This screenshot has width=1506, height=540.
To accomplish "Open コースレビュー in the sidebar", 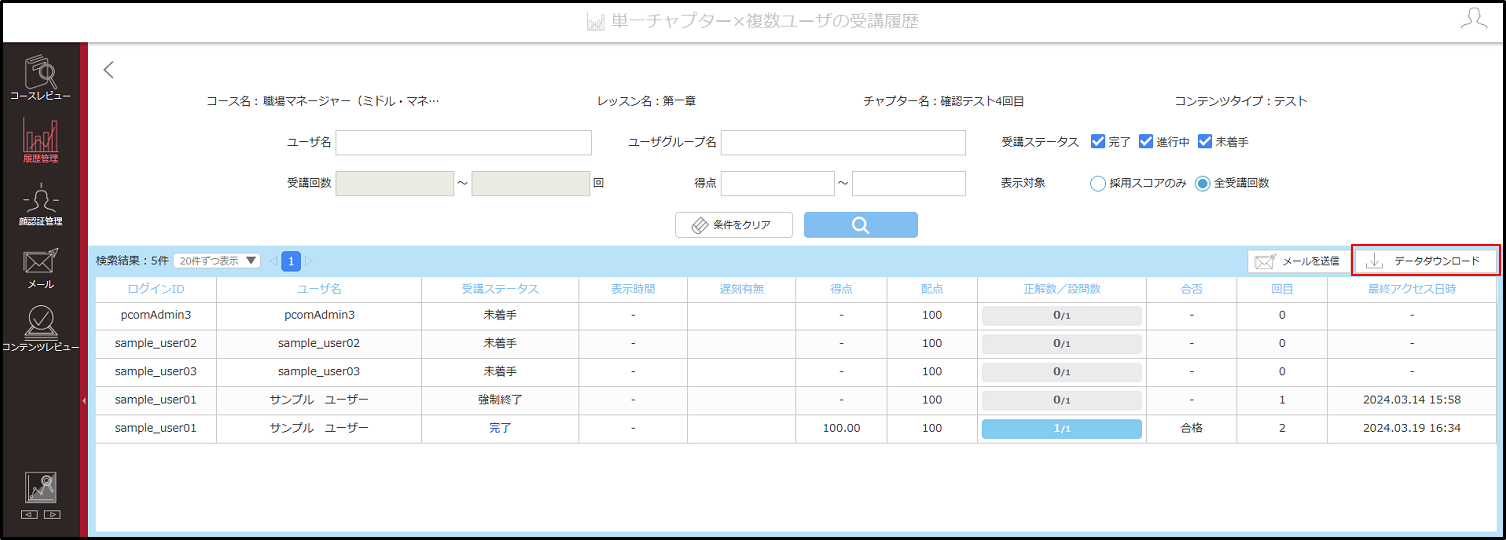I will pyautogui.click(x=41, y=78).
